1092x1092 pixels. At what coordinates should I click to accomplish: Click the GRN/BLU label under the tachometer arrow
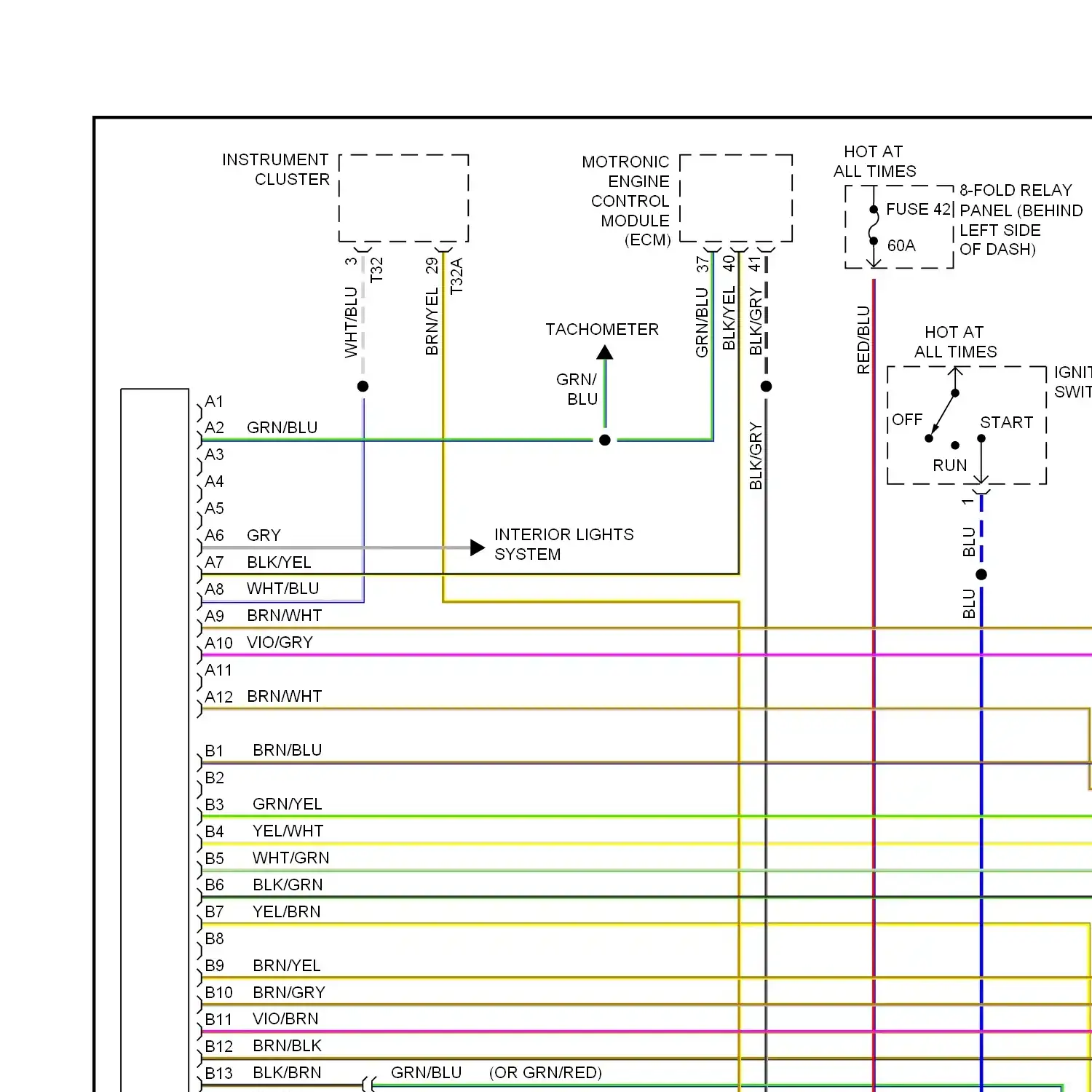[x=577, y=389]
